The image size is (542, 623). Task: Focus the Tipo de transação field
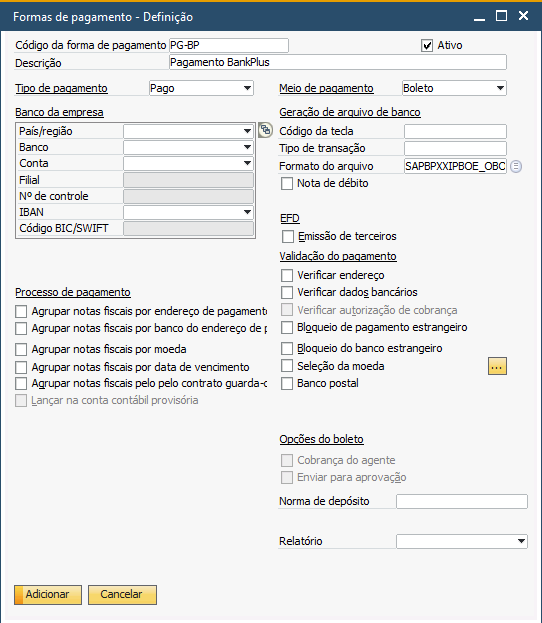[x=455, y=148]
